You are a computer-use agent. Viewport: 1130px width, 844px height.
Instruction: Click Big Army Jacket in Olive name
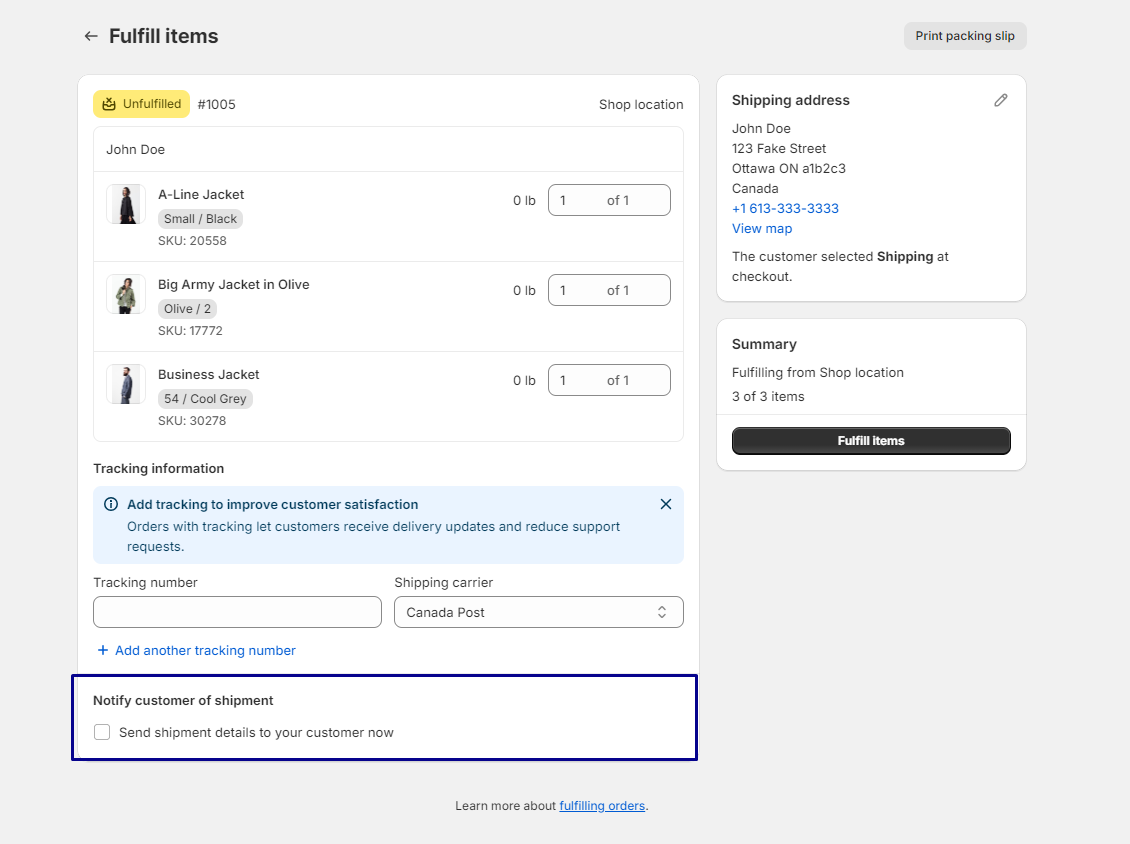pyautogui.click(x=233, y=285)
